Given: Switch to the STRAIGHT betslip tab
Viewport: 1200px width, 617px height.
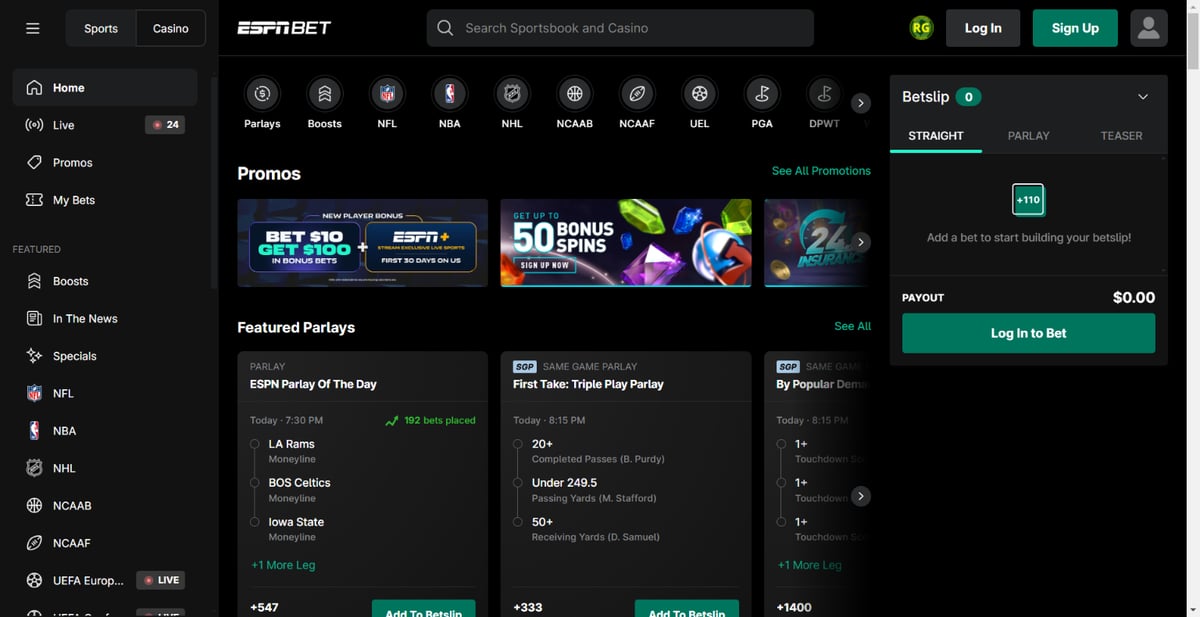Looking at the screenshot, I should pos(936,136).
